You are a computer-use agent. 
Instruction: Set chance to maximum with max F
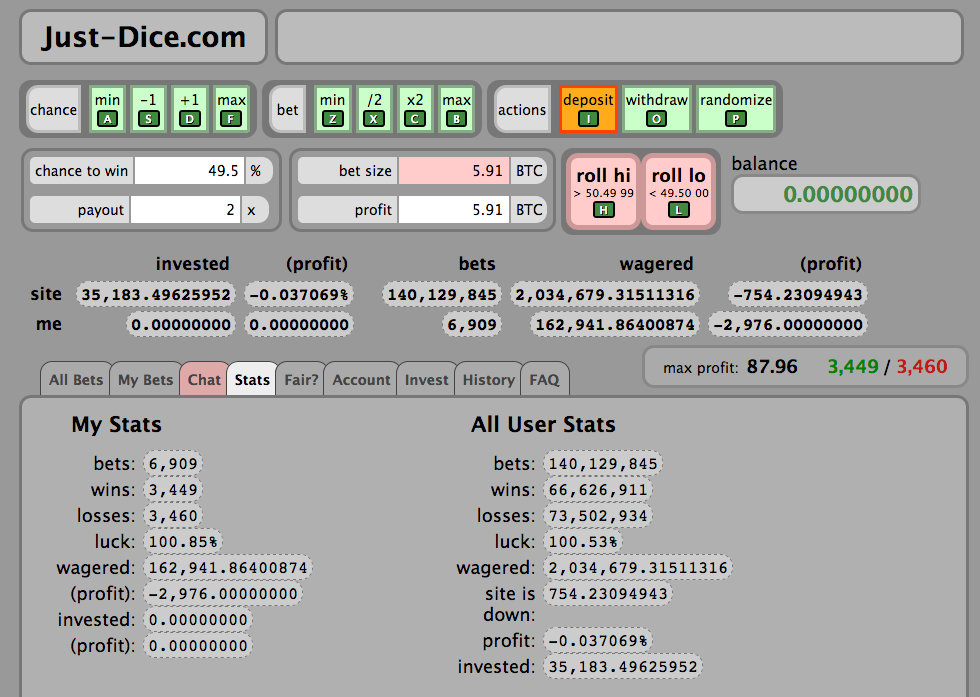(x=231, y=109)
